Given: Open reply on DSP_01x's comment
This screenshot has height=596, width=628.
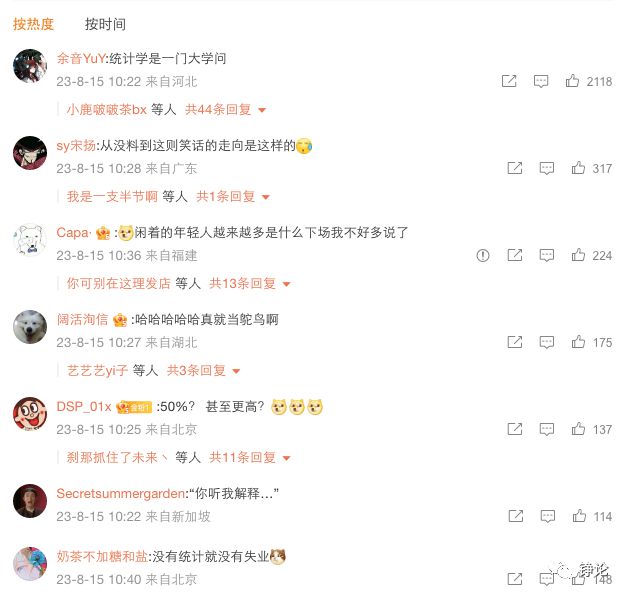Looking at the screenshot, I should [x=547, y=429].
